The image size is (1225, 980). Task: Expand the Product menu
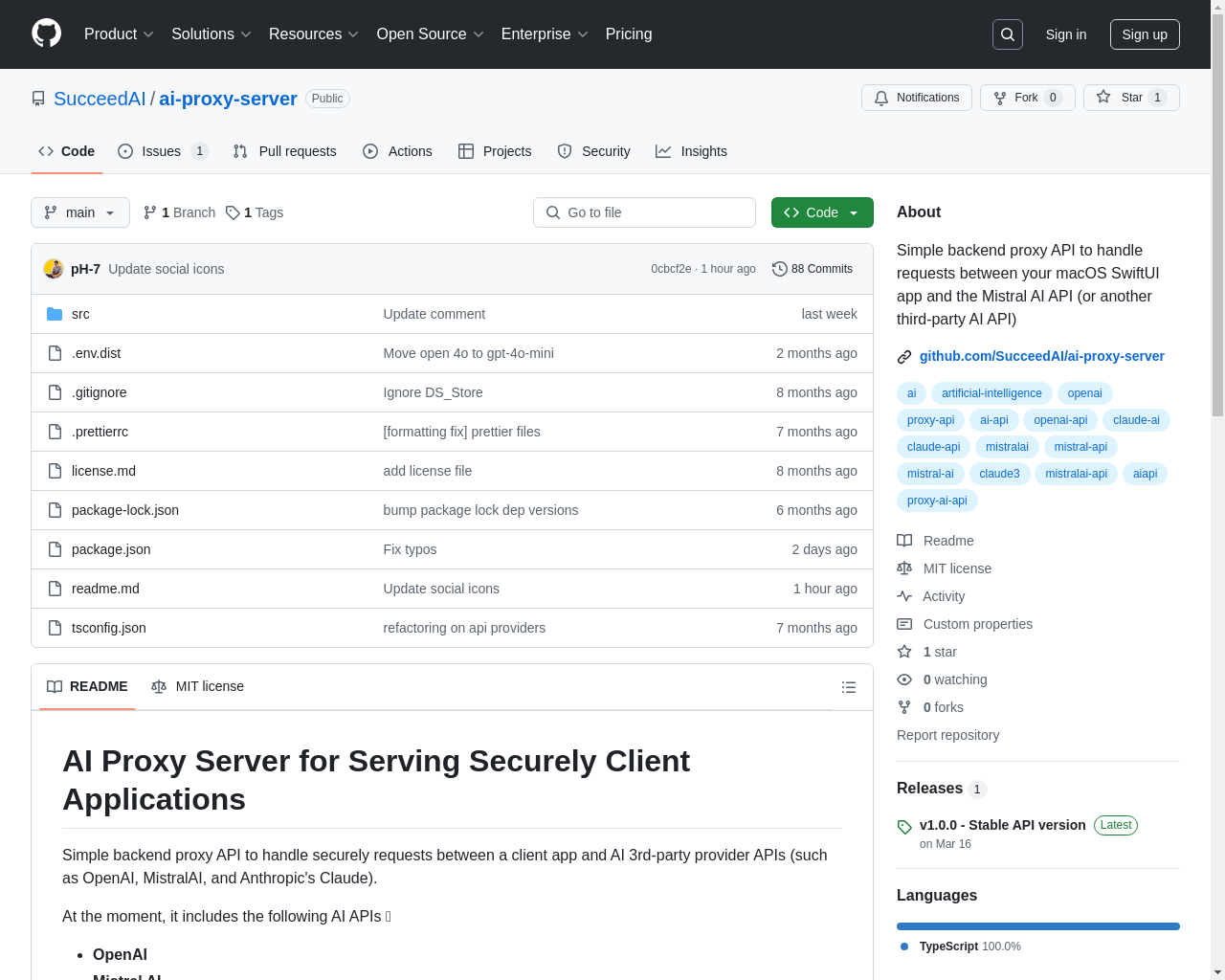(119, 34)
